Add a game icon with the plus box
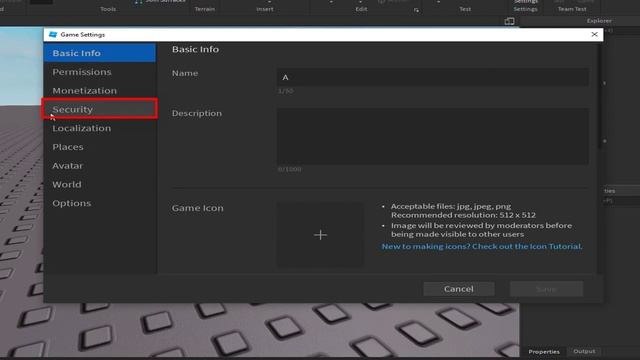 tap(320, 235)
